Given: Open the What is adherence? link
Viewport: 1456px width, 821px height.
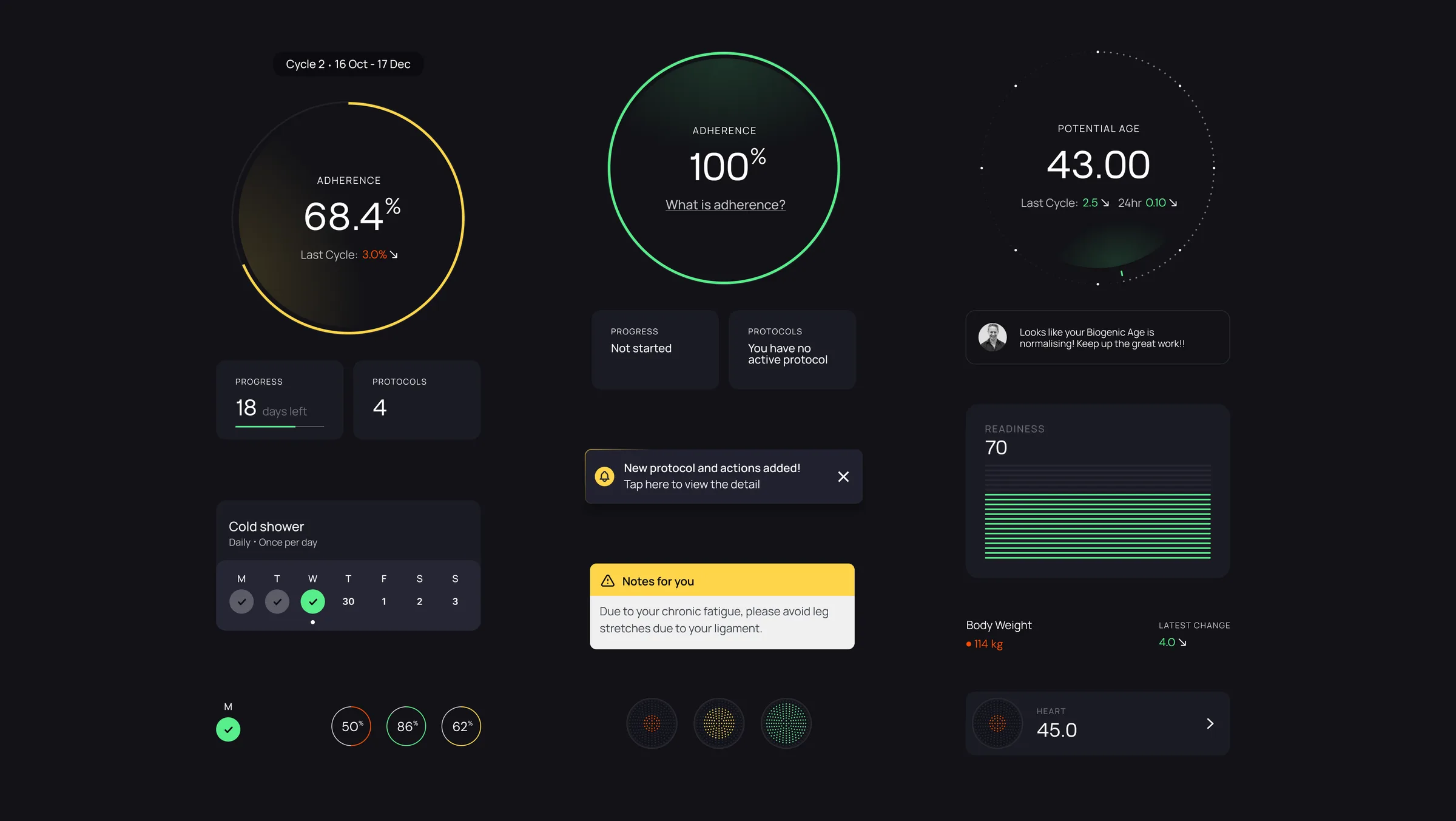Looking at the screenshot, I should pos(725,205).
